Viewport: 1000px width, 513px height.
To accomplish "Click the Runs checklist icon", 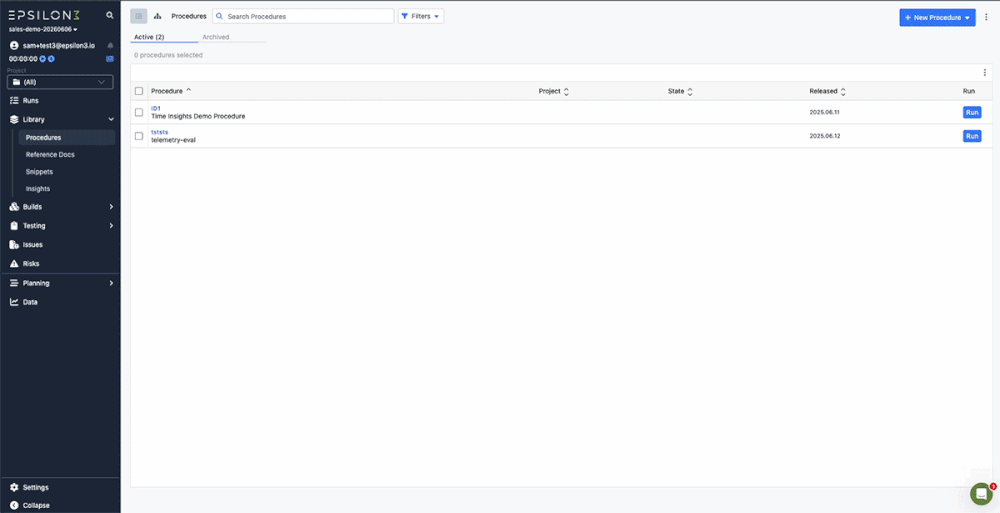I will (14, 101).
